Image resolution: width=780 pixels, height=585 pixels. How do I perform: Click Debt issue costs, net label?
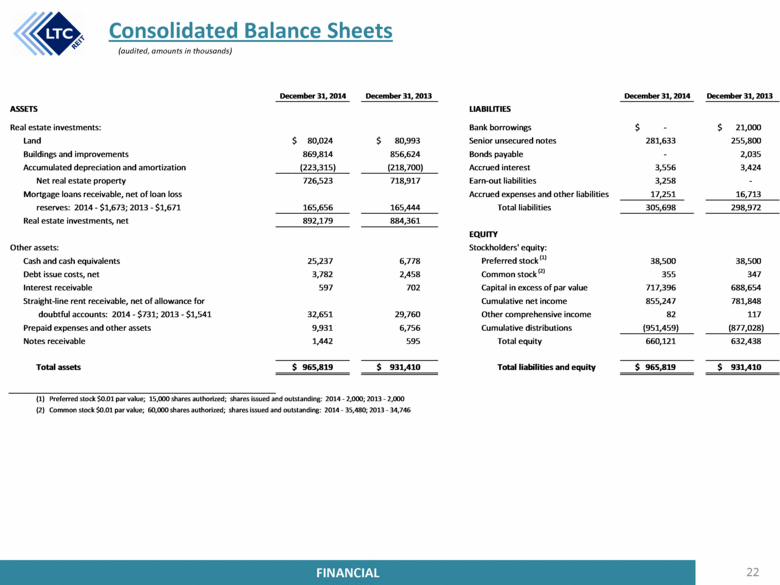pyautogui.click(x=61, y=275)
